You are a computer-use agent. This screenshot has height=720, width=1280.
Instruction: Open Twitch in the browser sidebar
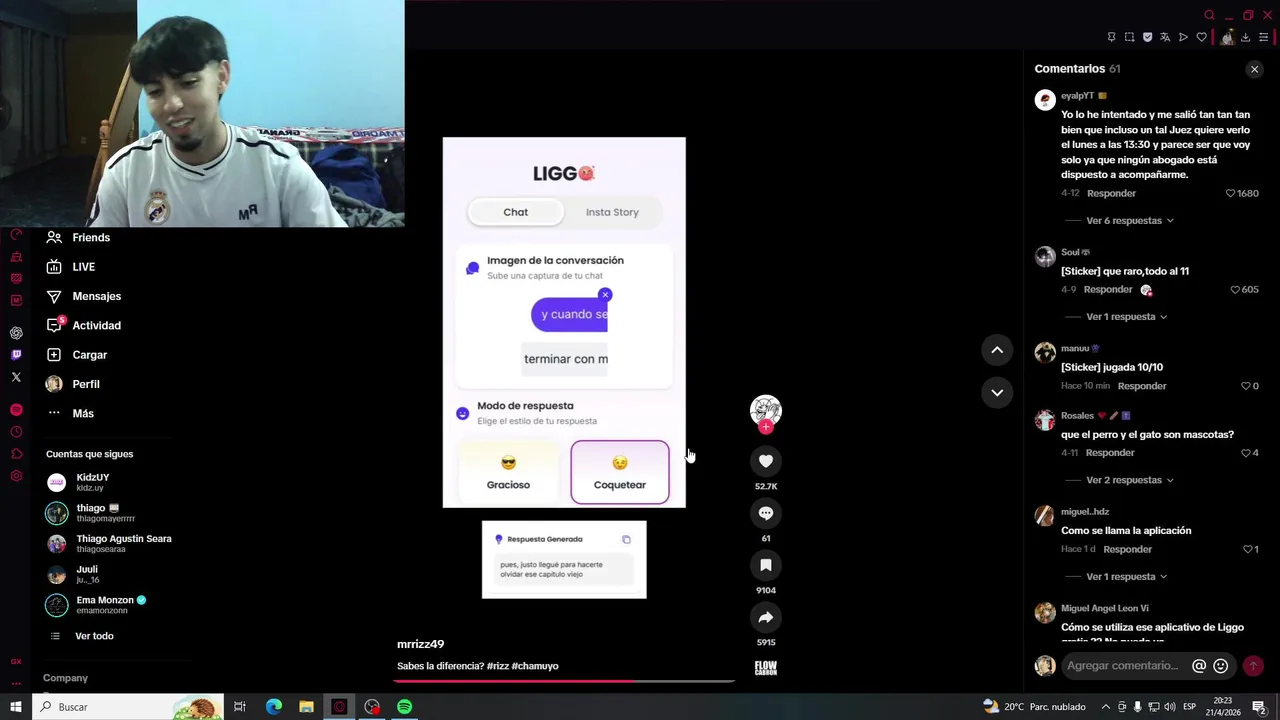click(16, 355)
